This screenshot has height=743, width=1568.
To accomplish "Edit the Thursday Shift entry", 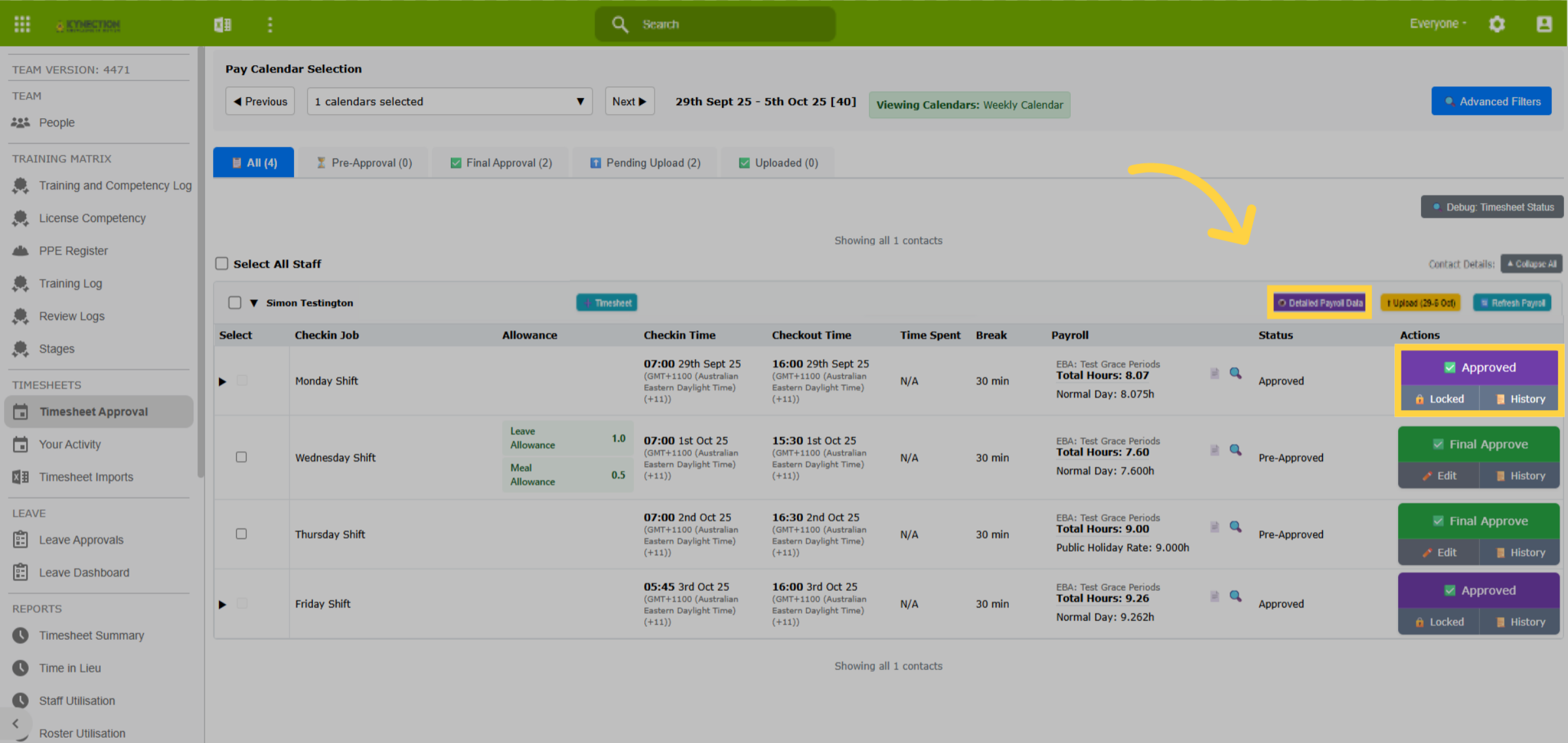I will coord(1439,552).
